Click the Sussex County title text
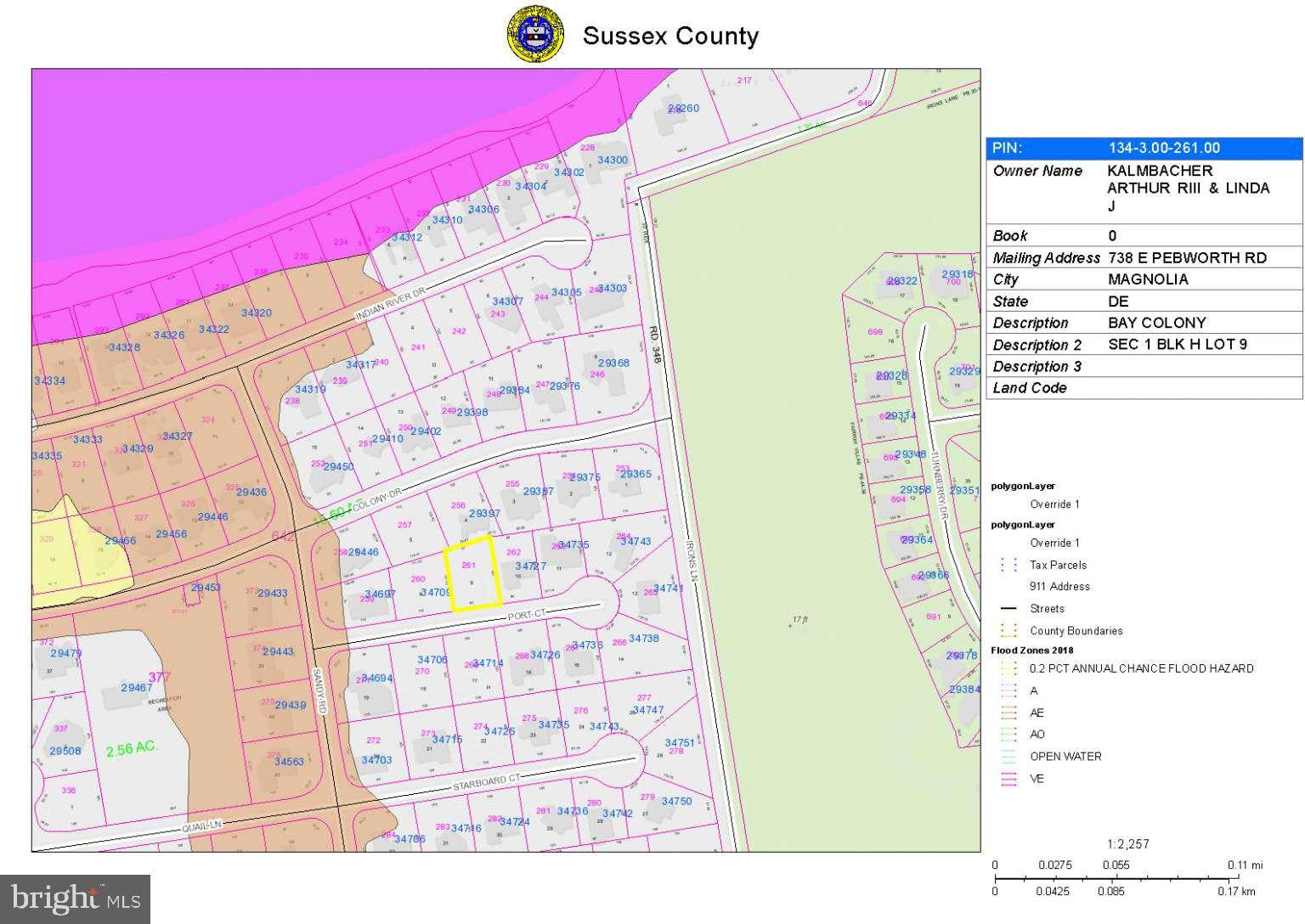 (x=670, y=36)
